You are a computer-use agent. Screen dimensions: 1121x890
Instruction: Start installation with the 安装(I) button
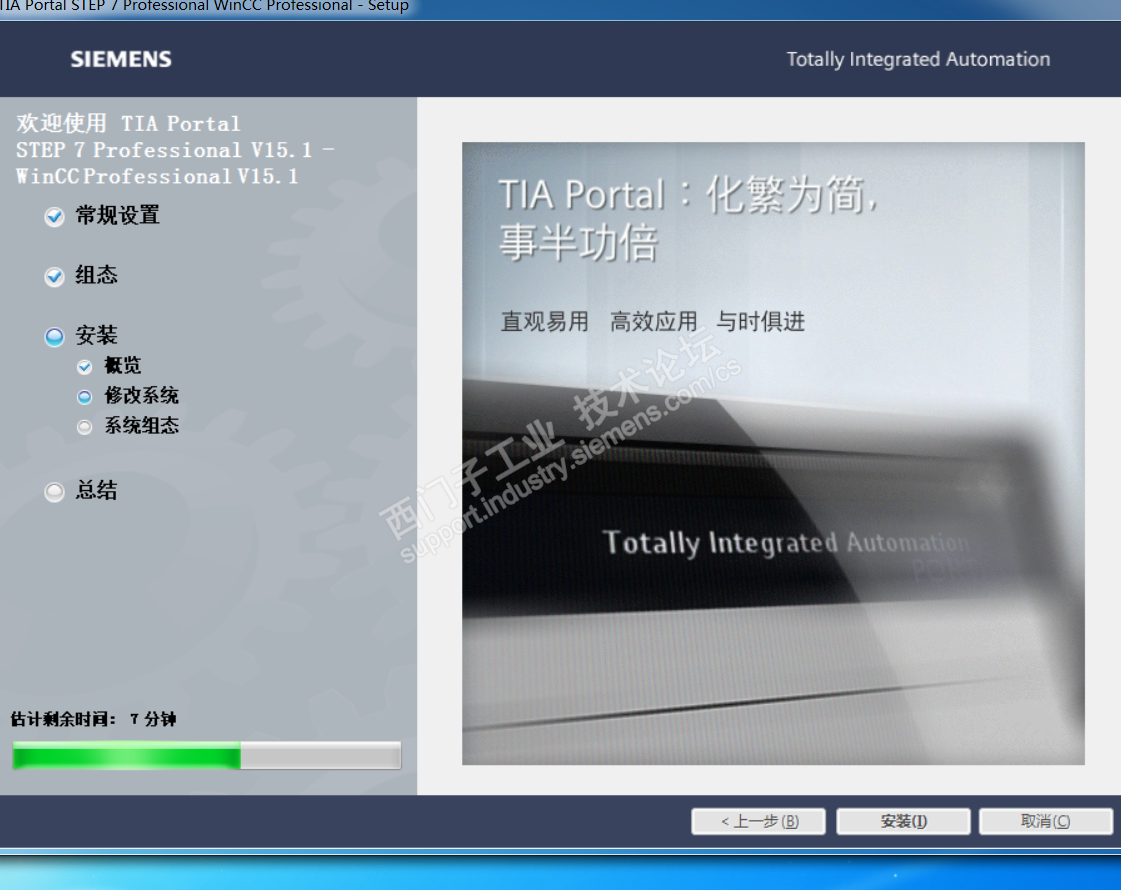(904, 821)
